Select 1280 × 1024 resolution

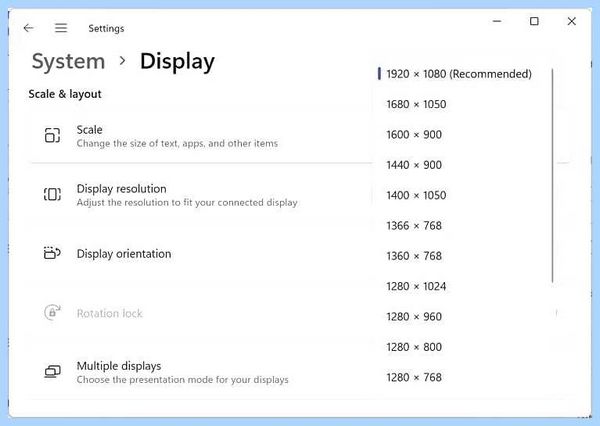point(416,286)
